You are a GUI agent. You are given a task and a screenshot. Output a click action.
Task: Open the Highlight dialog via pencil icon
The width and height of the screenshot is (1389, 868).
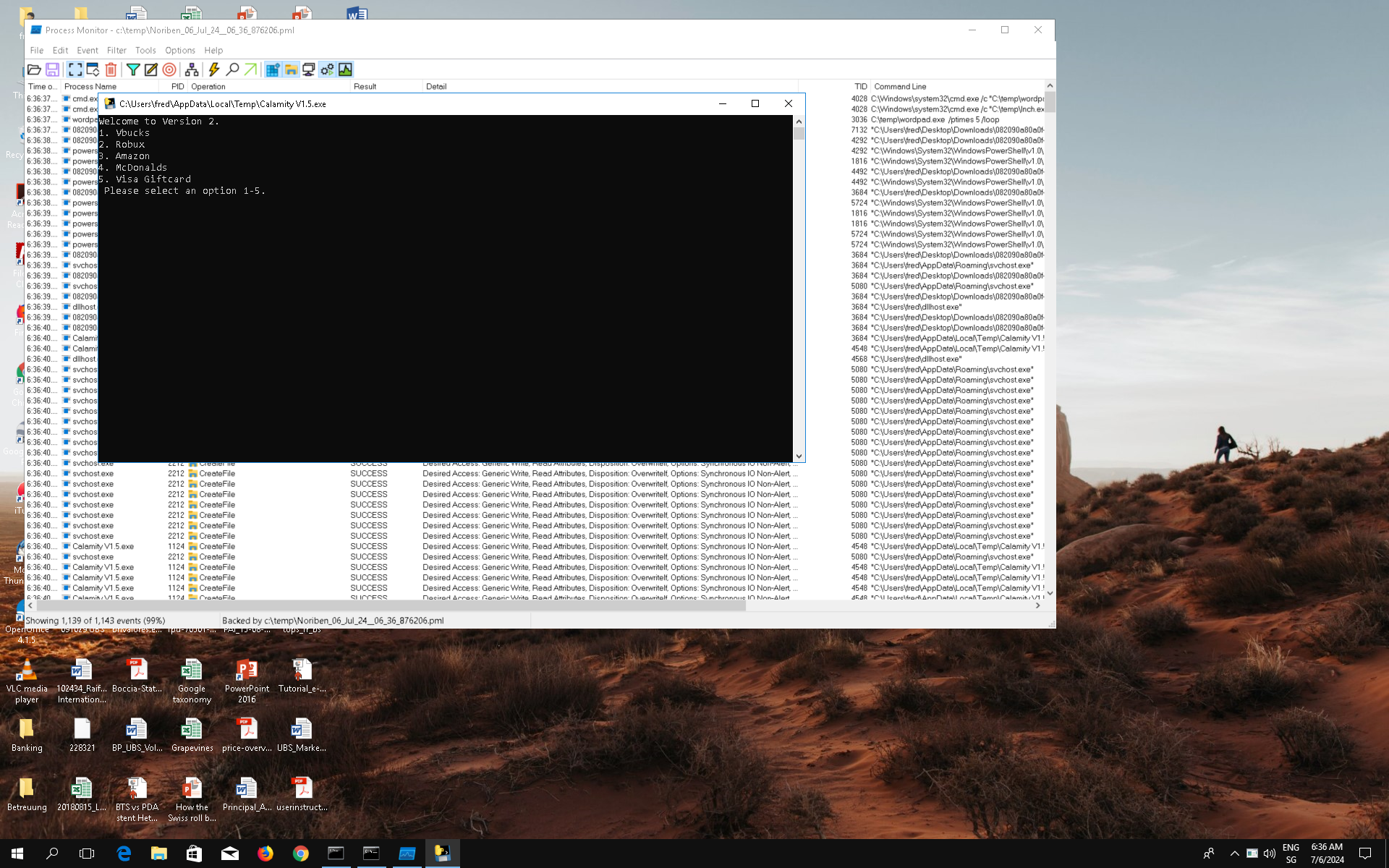tap(150, 69)
